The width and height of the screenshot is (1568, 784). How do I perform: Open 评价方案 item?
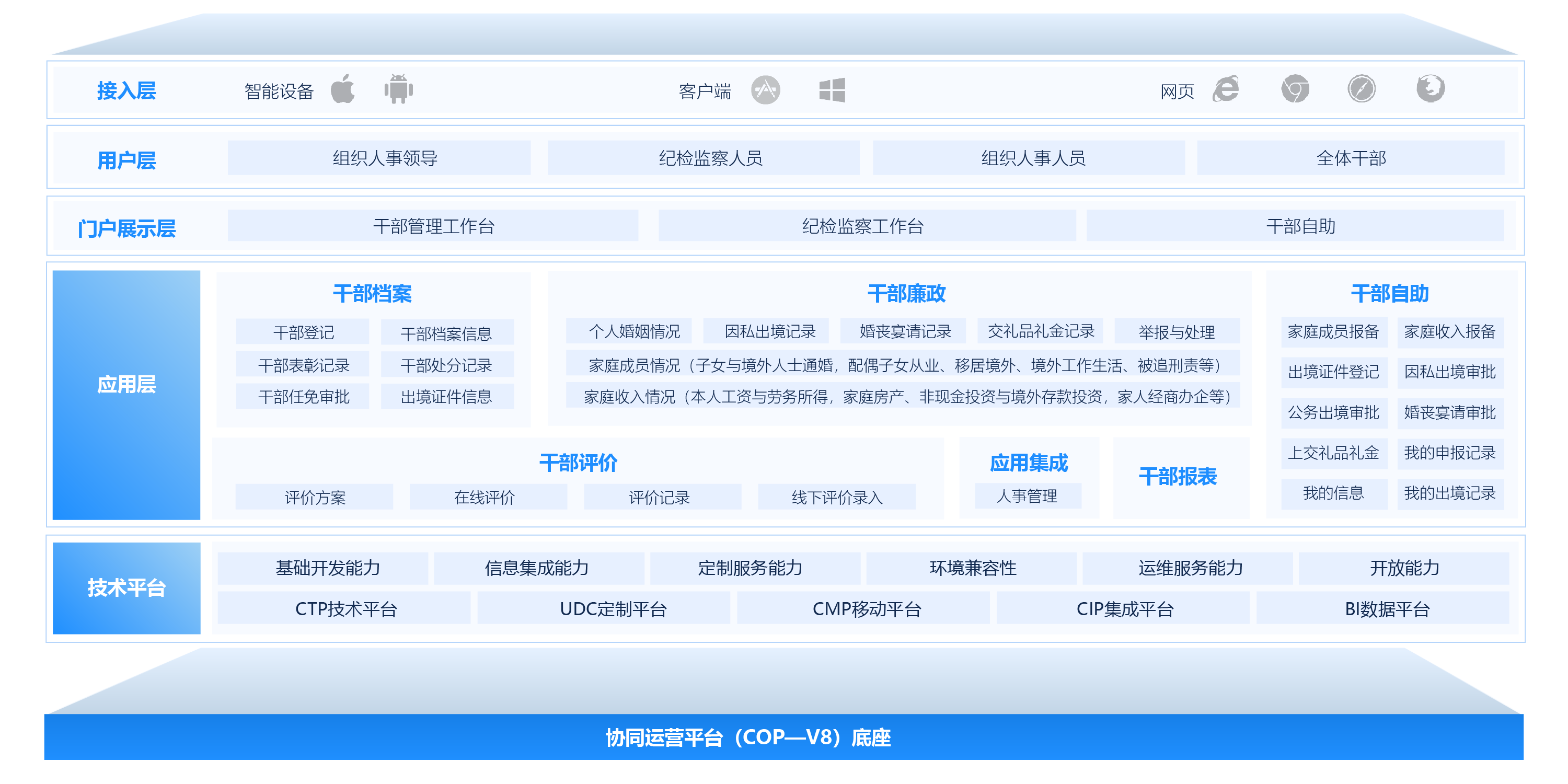[x=314, y=497]
